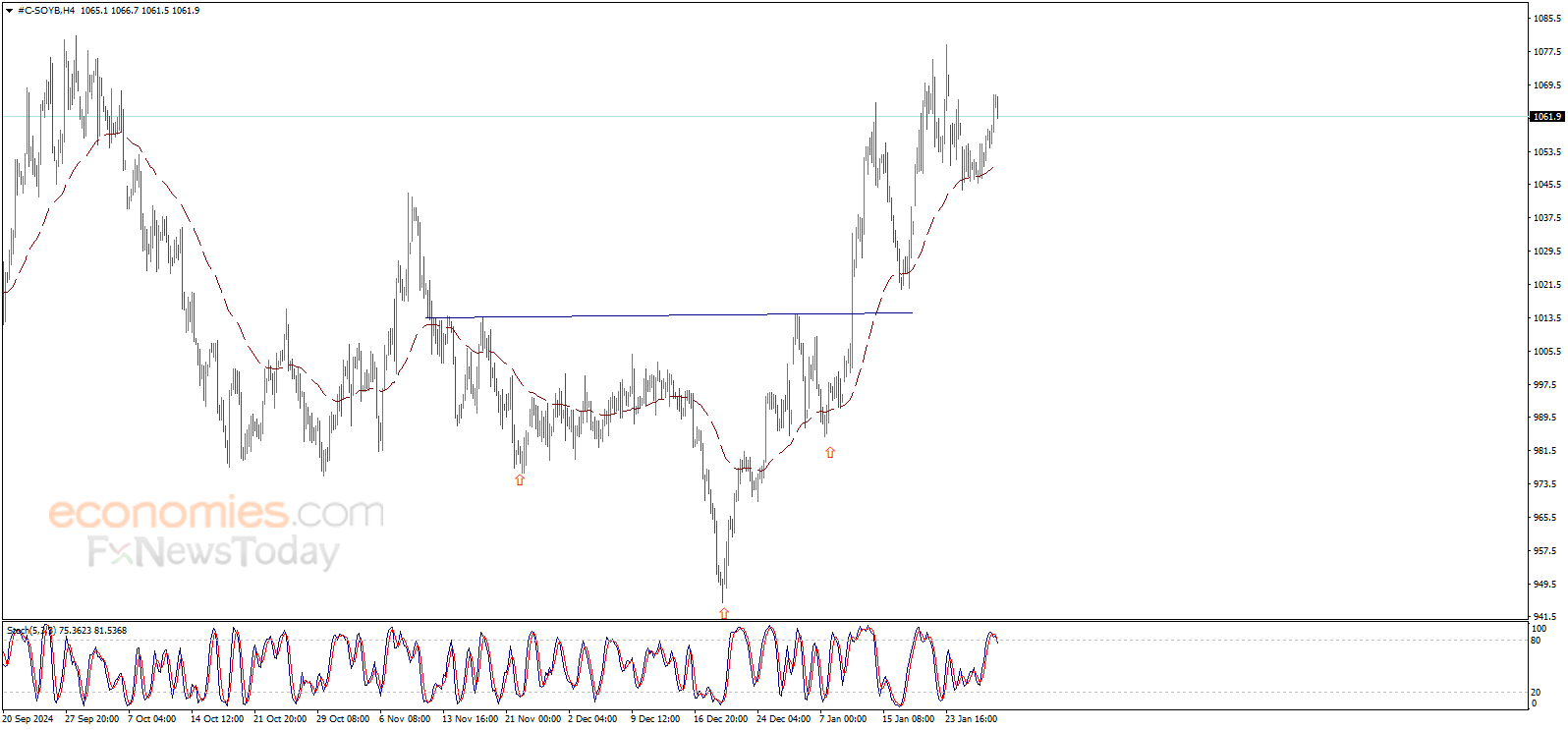Click the 1013.5 price axis label
The height and width of the screenshot is (730, 1568).
1547,318
